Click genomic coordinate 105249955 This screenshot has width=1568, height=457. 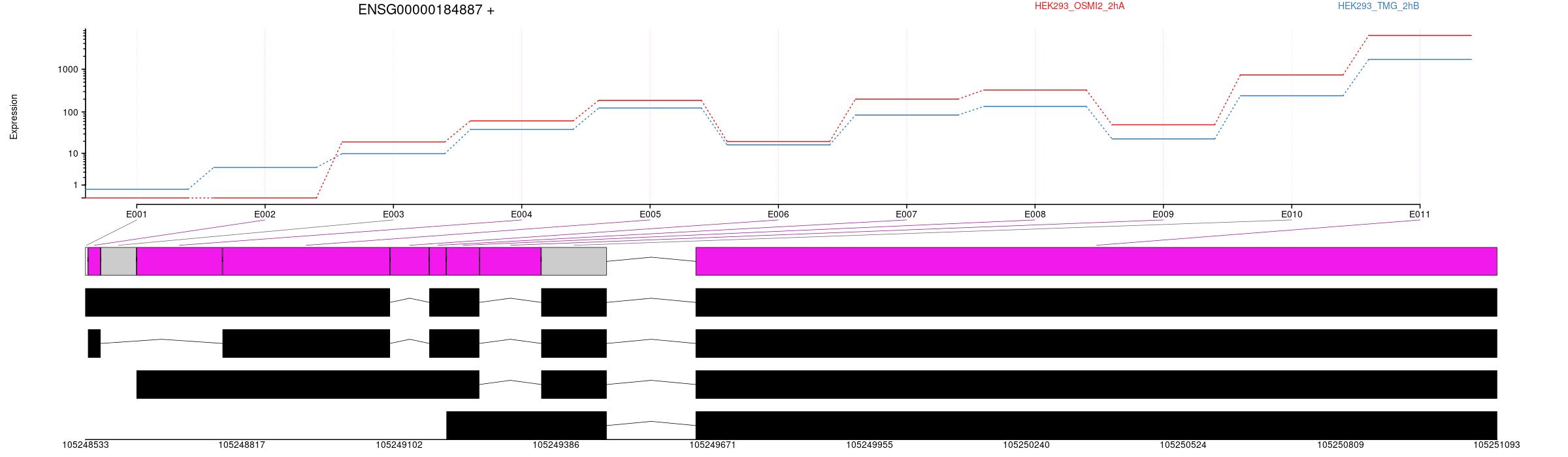pyautogui.click(x=870, y=445)
